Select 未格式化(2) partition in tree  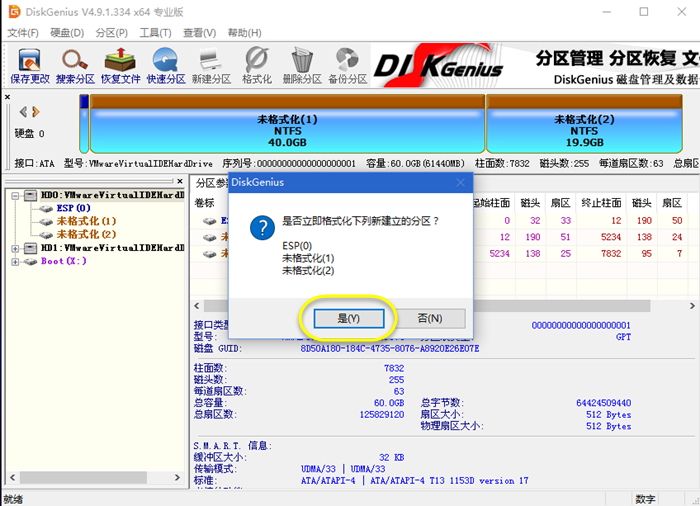(86, 234)
